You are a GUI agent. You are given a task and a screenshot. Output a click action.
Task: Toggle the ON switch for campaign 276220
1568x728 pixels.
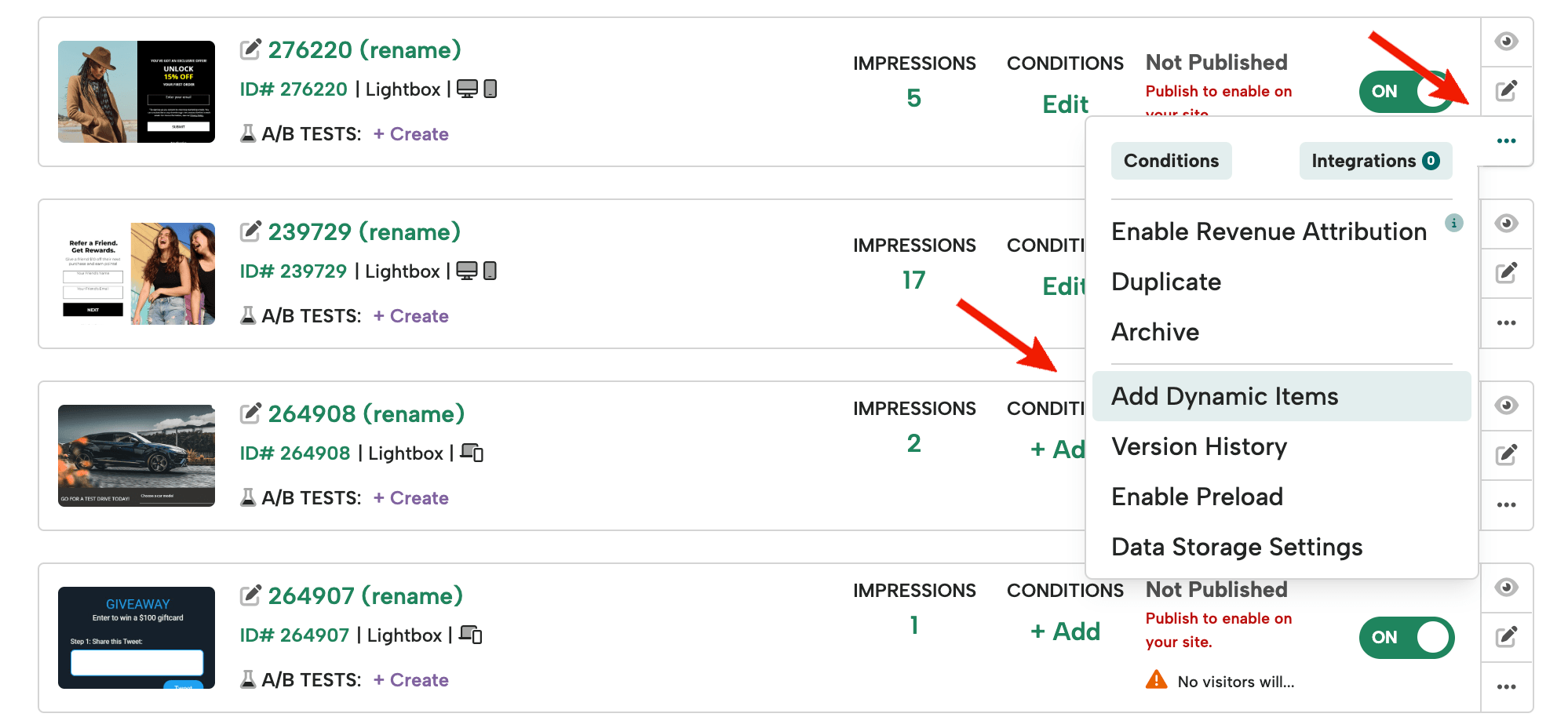(1406, 92)
